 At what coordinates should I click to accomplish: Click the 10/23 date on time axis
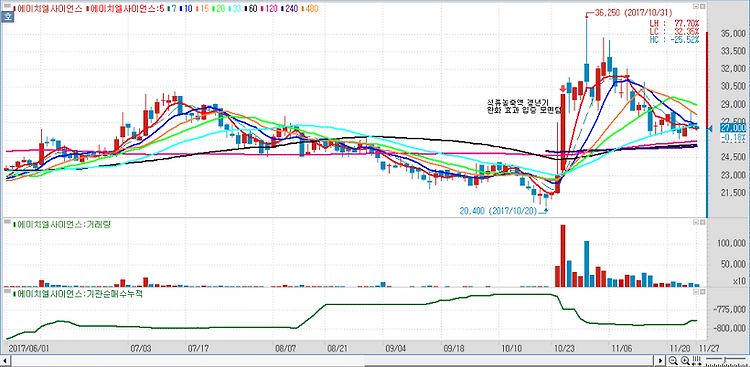[565, 347]
